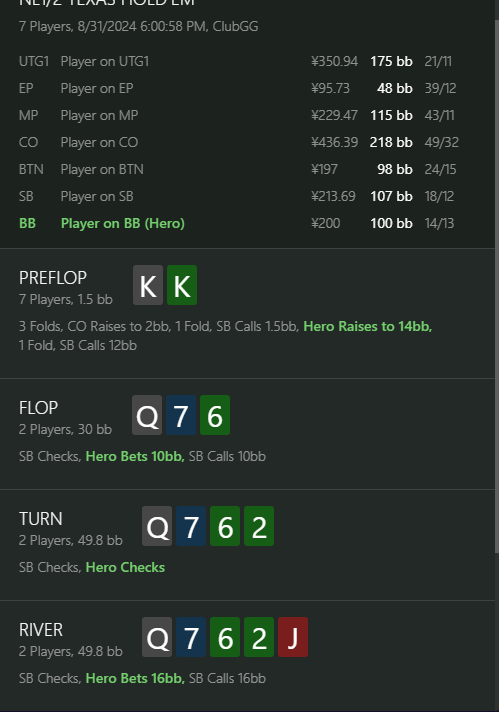Viewport: 499px width, 712px height.
Task: Click the green 2 card in River section
Action: tap(259, 637)
